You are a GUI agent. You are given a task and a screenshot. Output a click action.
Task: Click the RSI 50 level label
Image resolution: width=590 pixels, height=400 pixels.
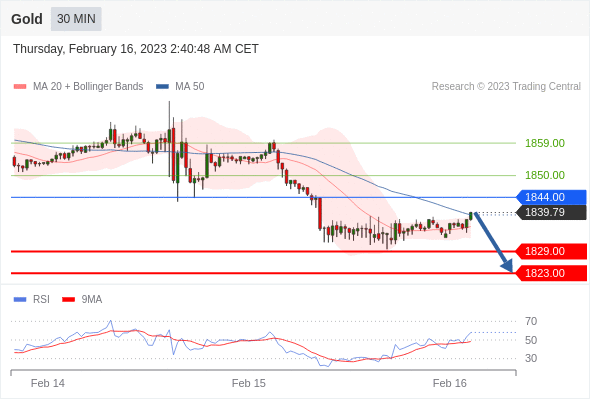[531, 340]
